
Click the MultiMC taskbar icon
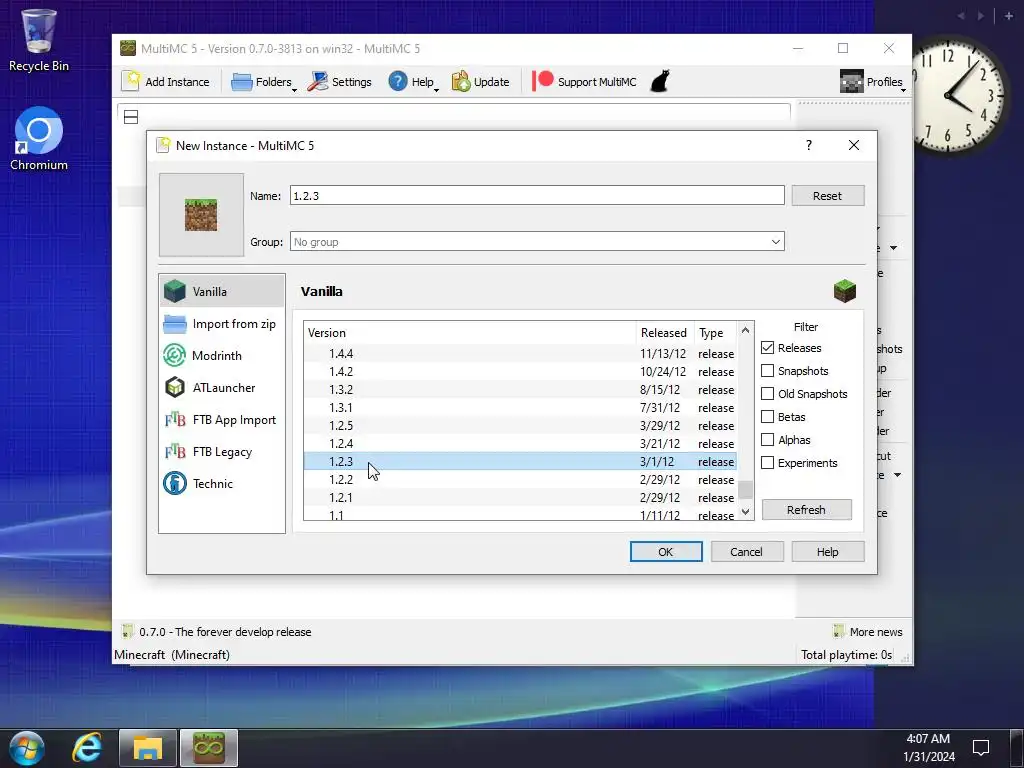click(209, 748)
